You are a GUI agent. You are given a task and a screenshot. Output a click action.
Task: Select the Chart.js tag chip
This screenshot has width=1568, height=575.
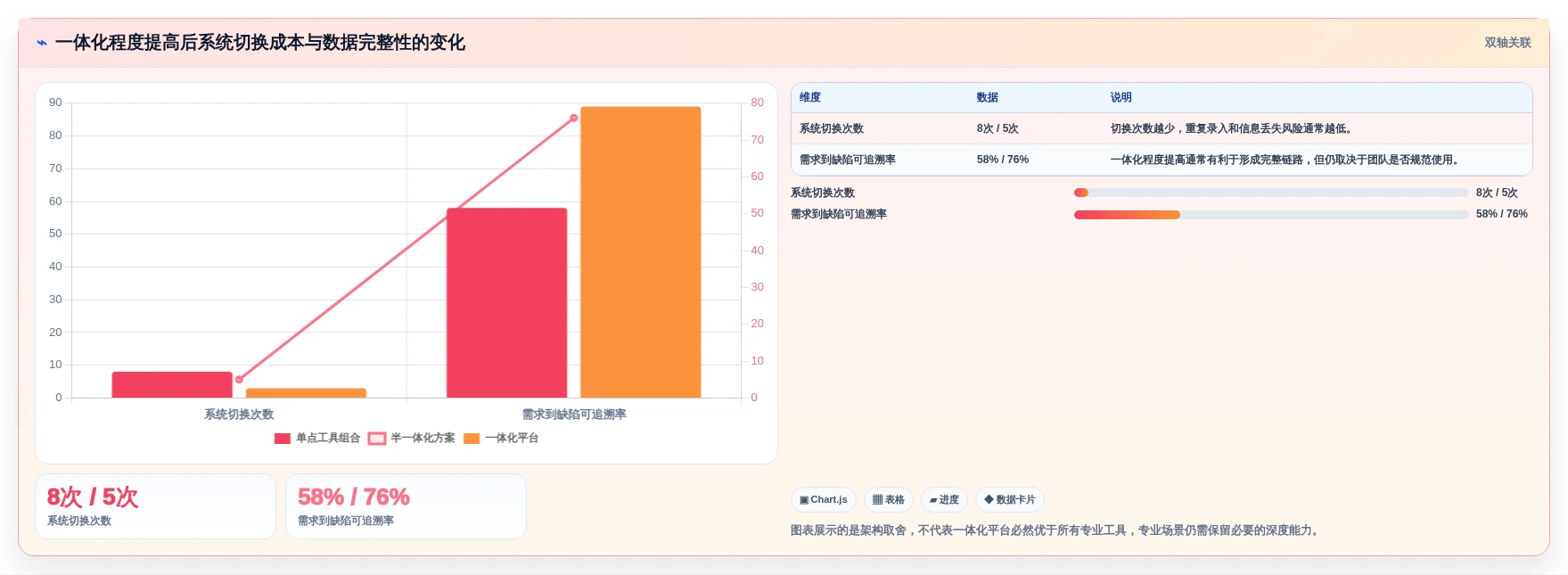824,500
